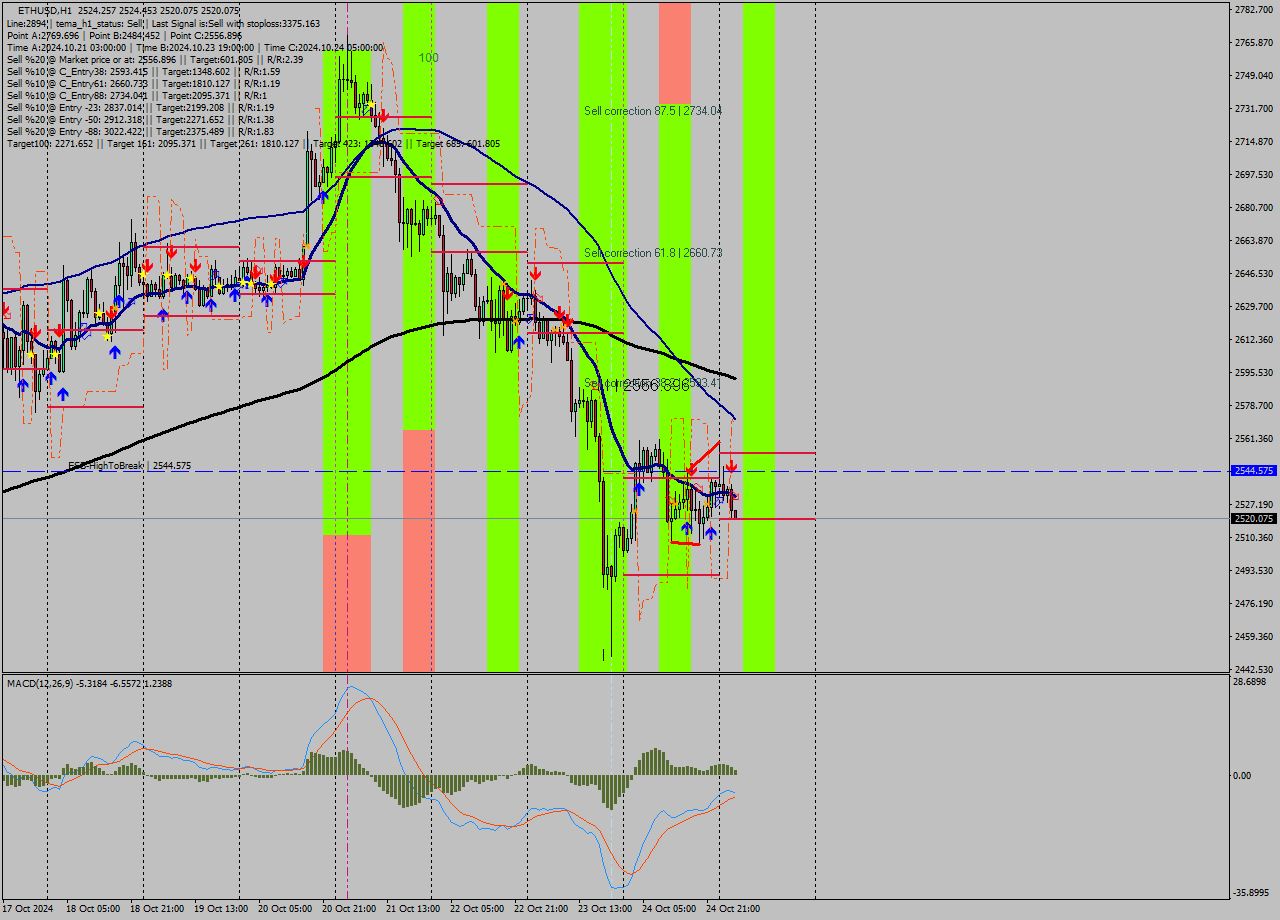Viewport: 1280px width, 920px height.
Task: Click the Time A:2024.10.21 03:00:00 line
Action: pos(195,47)
